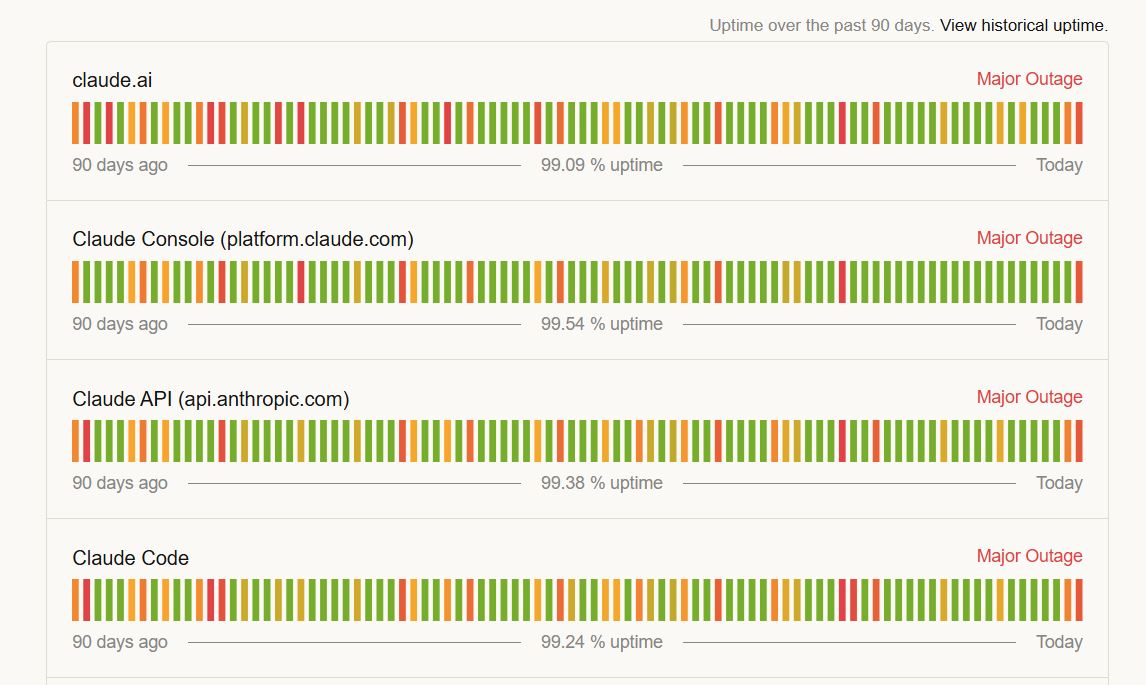Click 'Today' label under claude.ai chart
Screen dimensions: 1146x685
(1059, 165)
